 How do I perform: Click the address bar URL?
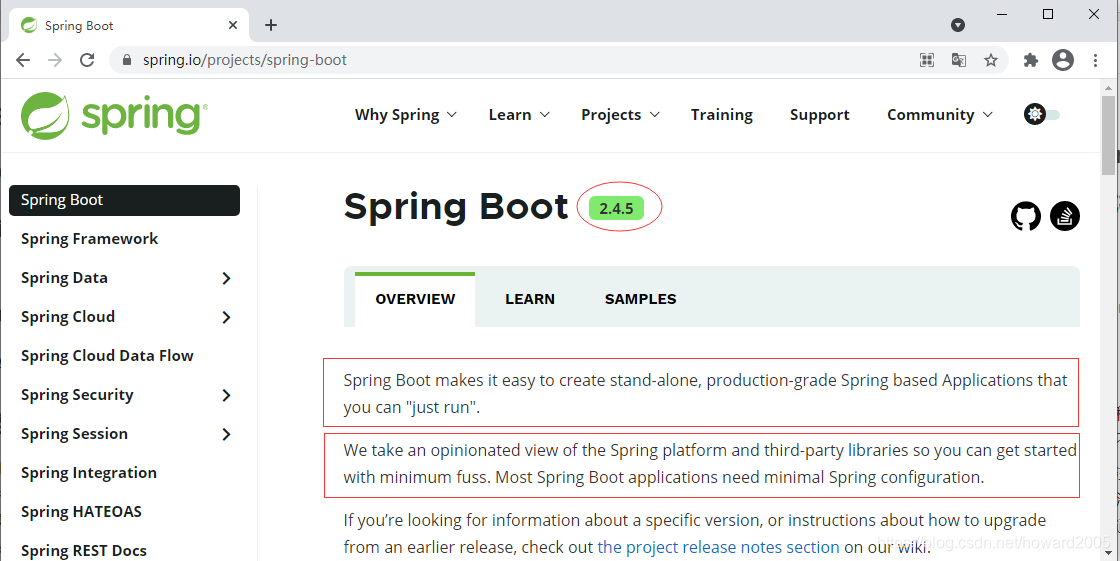[244, 60]
